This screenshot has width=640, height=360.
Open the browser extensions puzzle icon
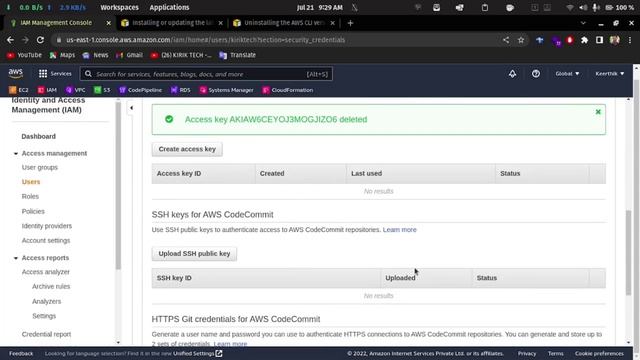pos(584,40)
